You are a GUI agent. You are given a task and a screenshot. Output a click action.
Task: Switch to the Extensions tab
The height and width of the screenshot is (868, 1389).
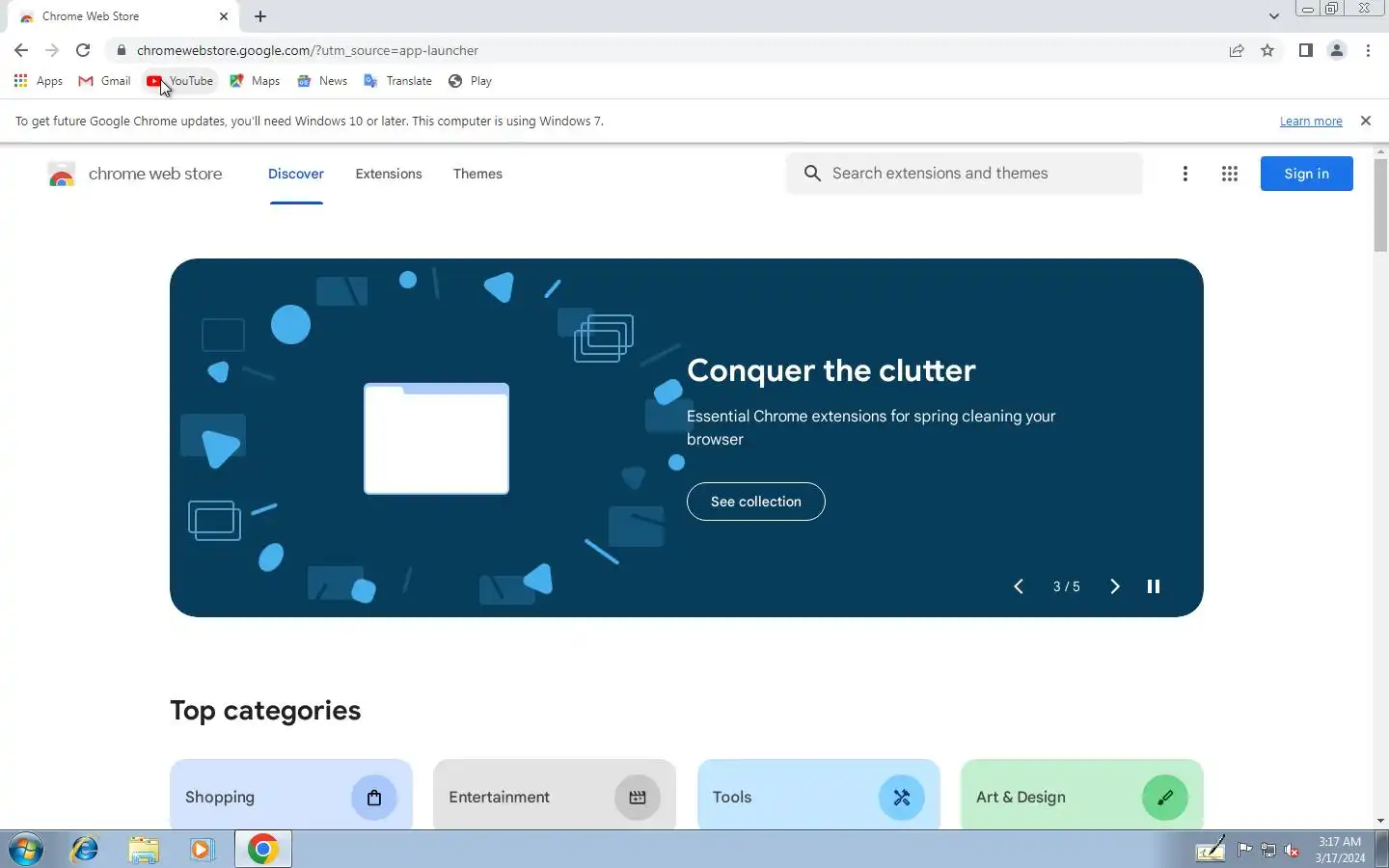(389, 174)
